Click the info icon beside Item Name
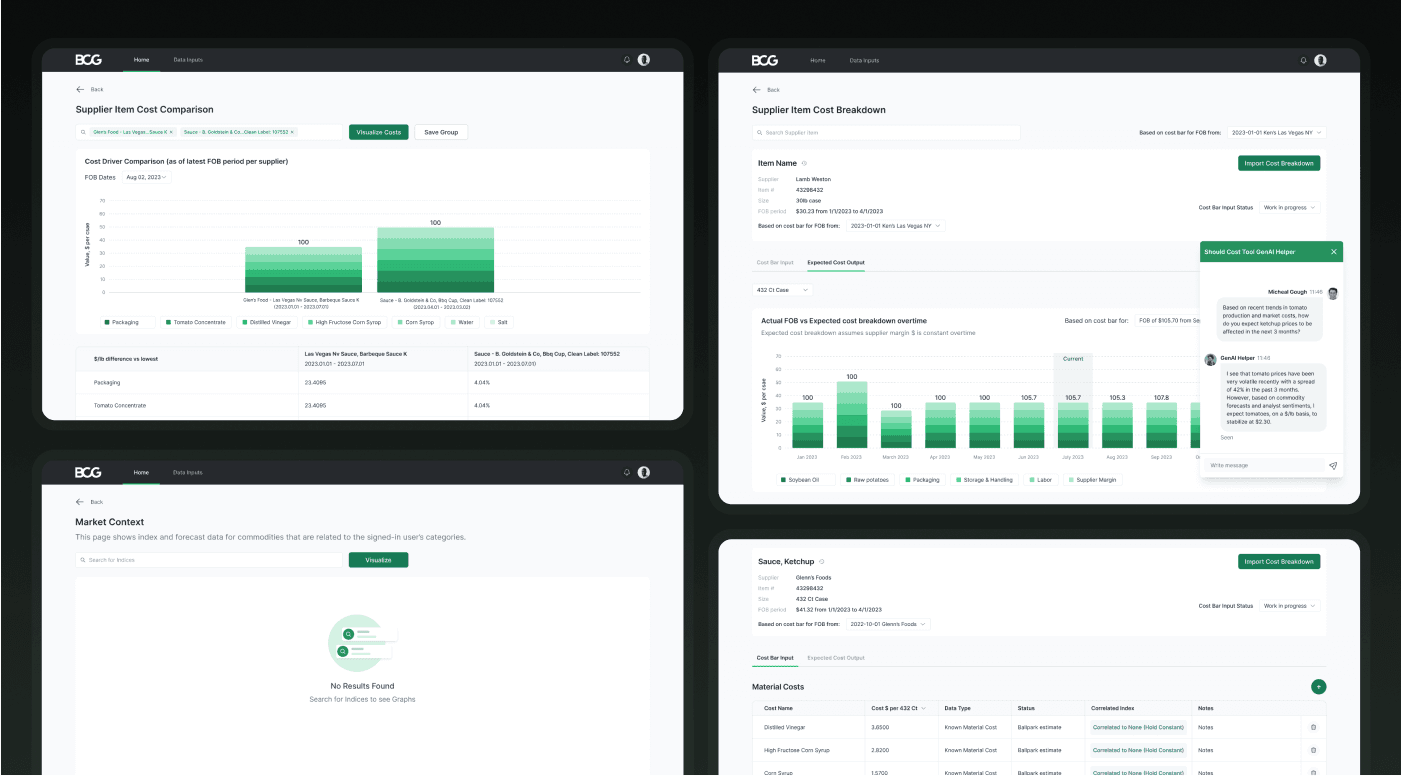1401x776 pixels. [805, 163]
